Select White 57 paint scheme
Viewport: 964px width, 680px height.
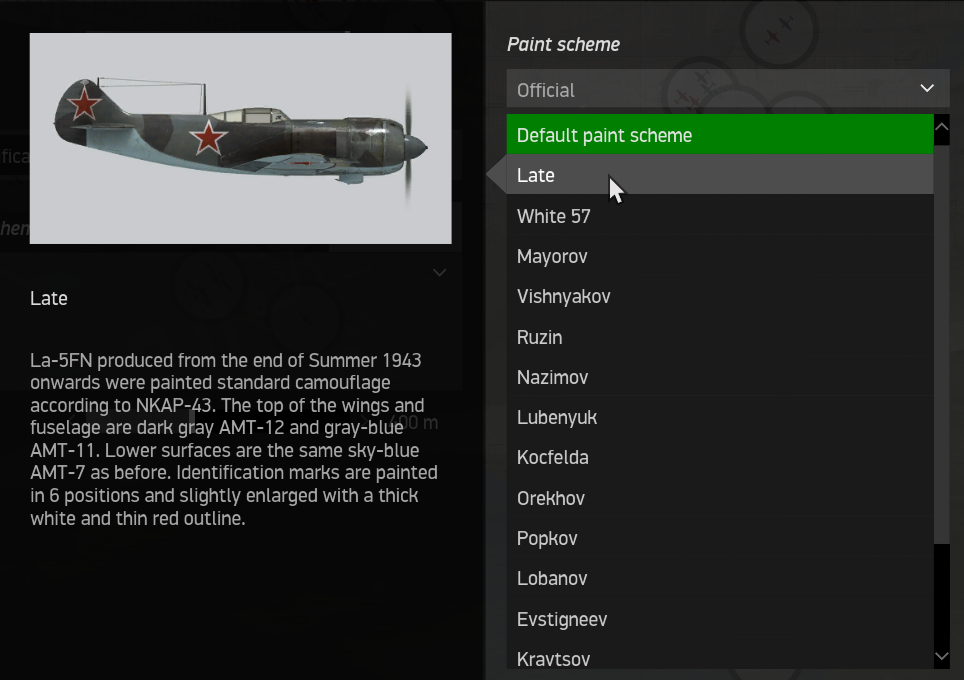(719, 216)
